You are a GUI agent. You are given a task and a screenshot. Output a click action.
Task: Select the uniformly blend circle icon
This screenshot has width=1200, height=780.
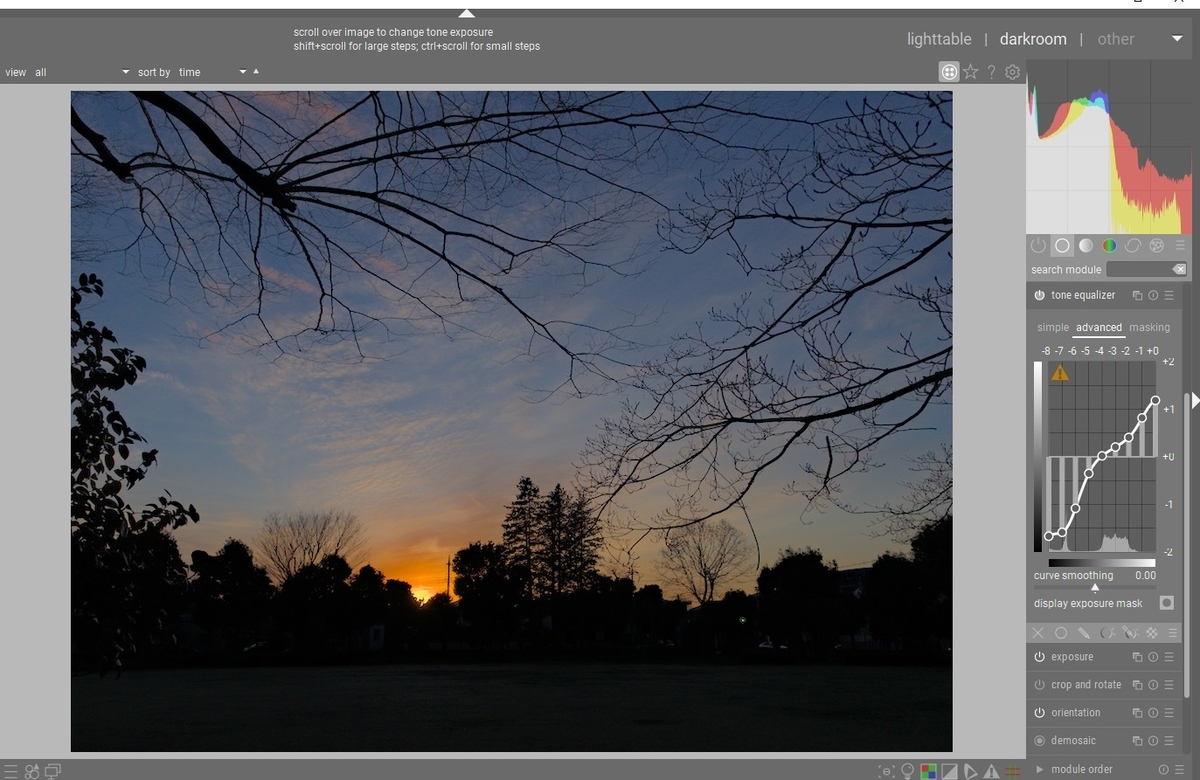tap(1061, 633)
